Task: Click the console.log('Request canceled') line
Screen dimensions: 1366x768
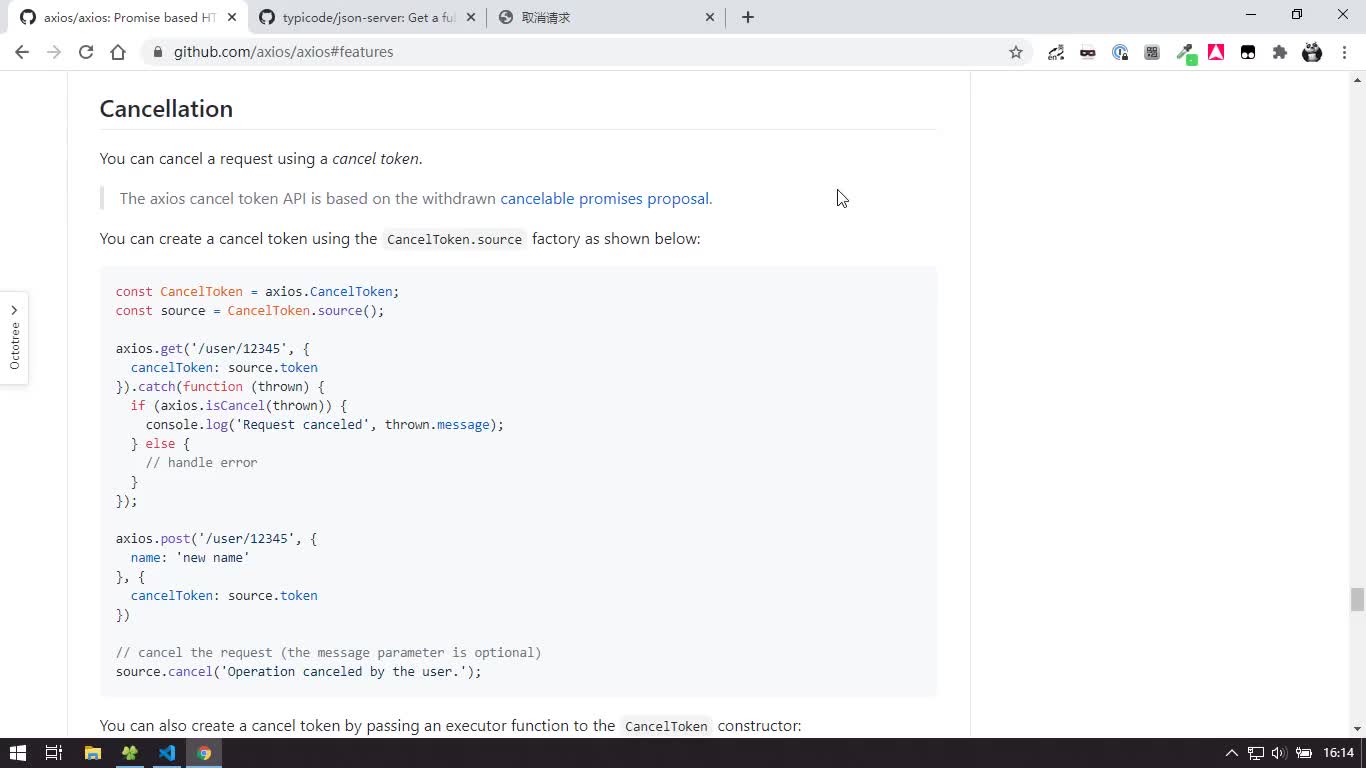Action: click(325, 425)
